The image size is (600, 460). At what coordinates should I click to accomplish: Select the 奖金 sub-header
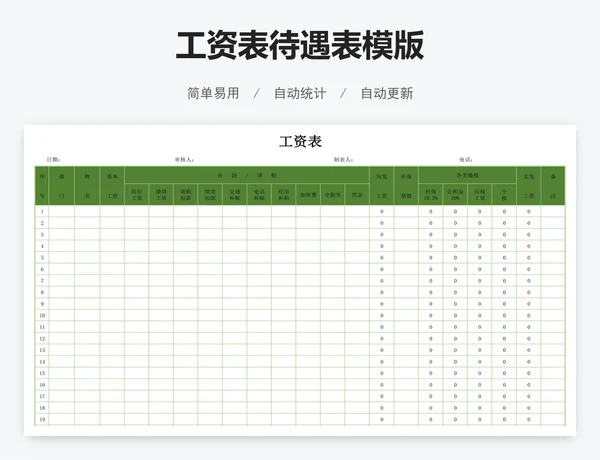pos(357,194)
